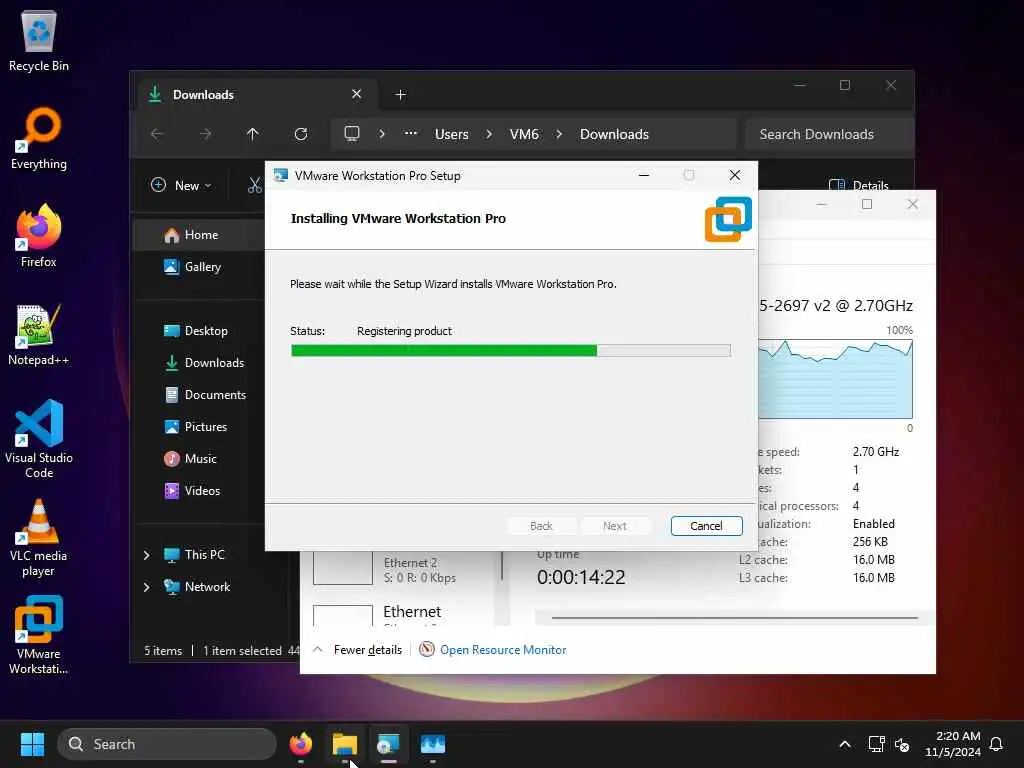Select the Ethernet 2 graph in Task Manager
The height and width of the screenshot is (768, 1024).
343,568
